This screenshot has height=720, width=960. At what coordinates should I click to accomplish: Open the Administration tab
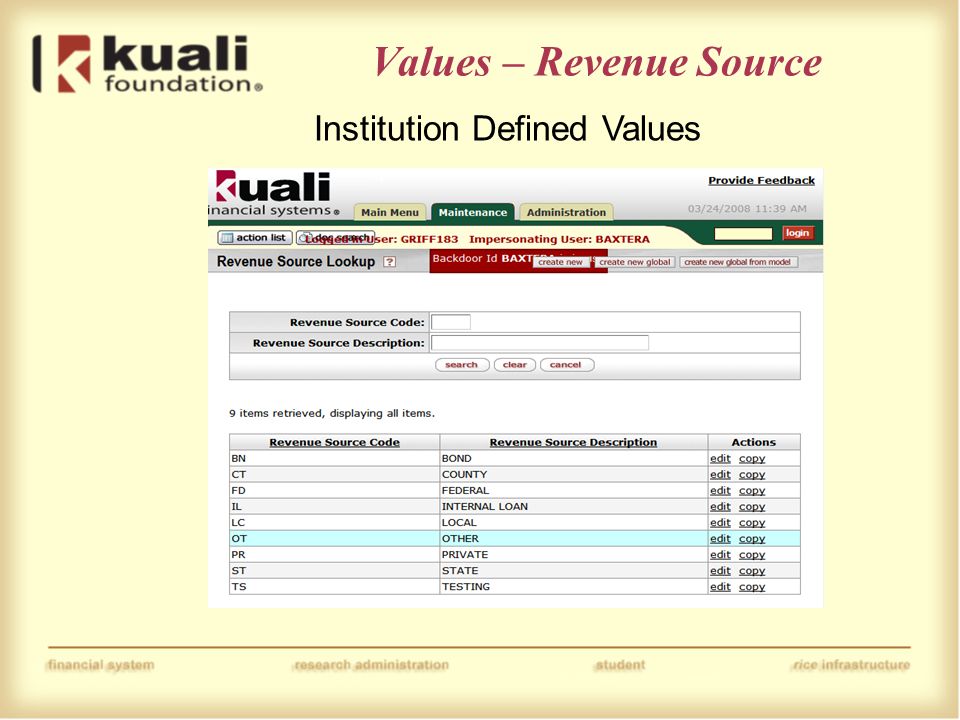pos(566,212)
